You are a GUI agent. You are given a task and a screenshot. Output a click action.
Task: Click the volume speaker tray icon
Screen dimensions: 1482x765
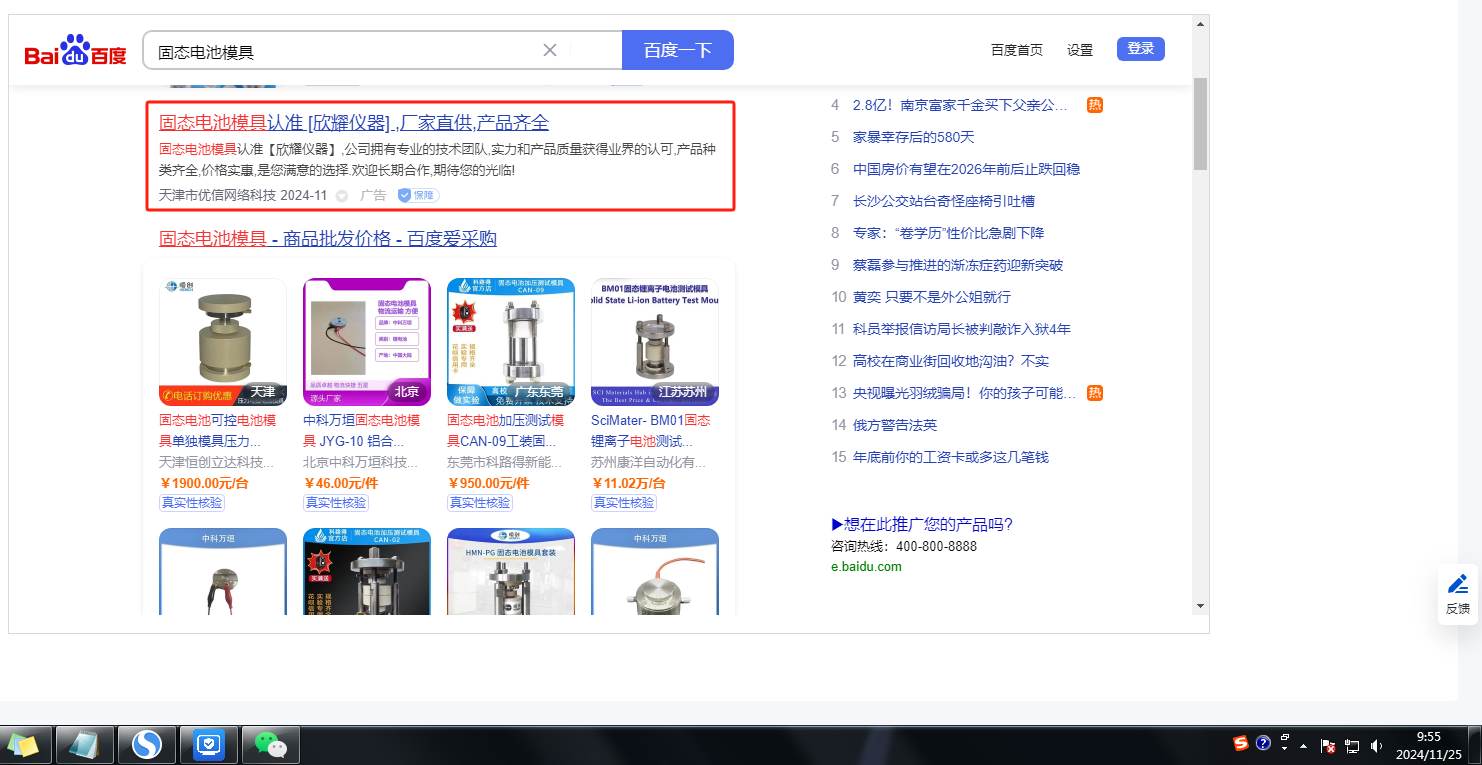(x=1376, y=746)
